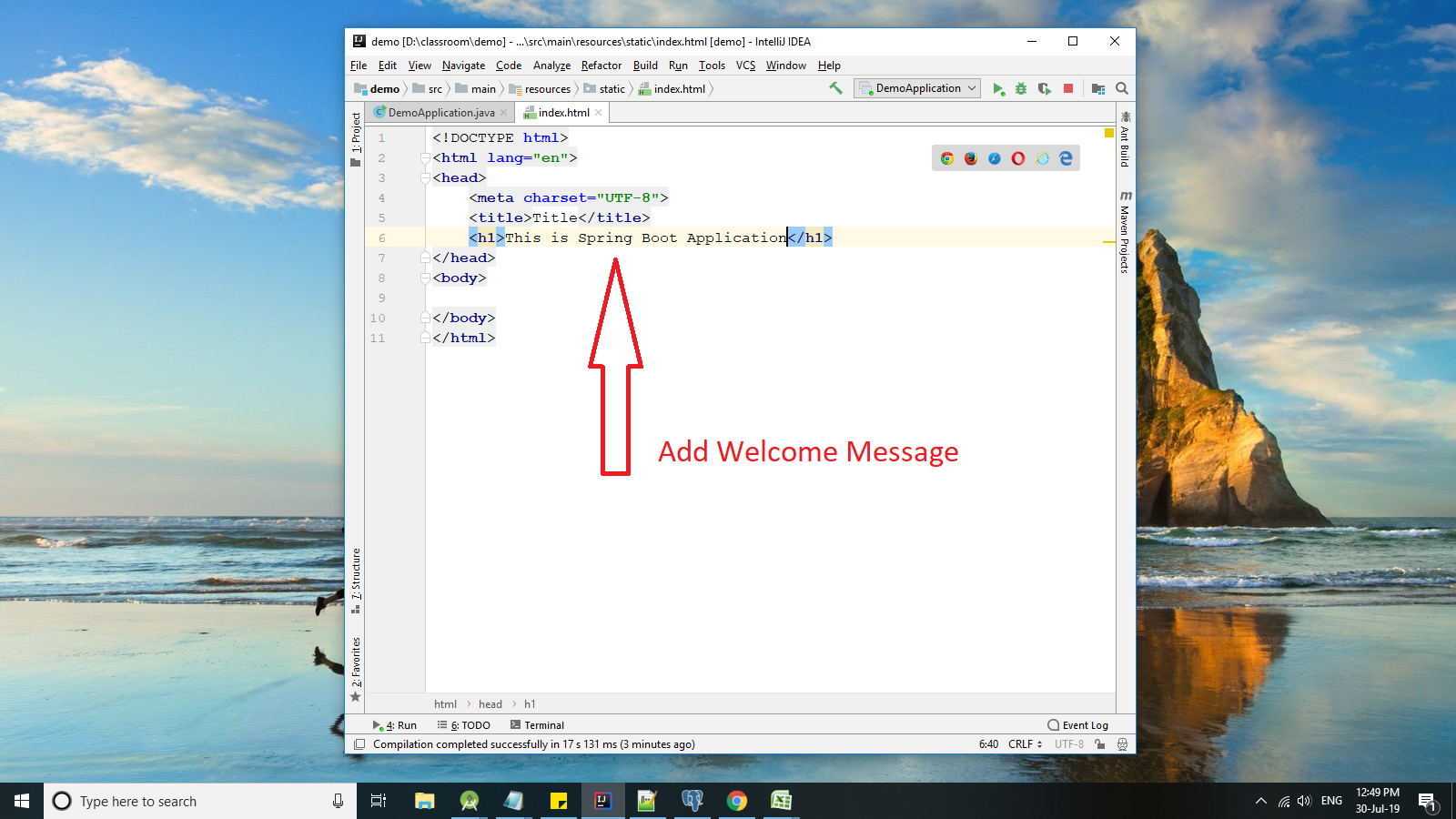Open the File menu
Image resolution: width=1456 pixels, height=819 pixels.
tap(359, 66)
